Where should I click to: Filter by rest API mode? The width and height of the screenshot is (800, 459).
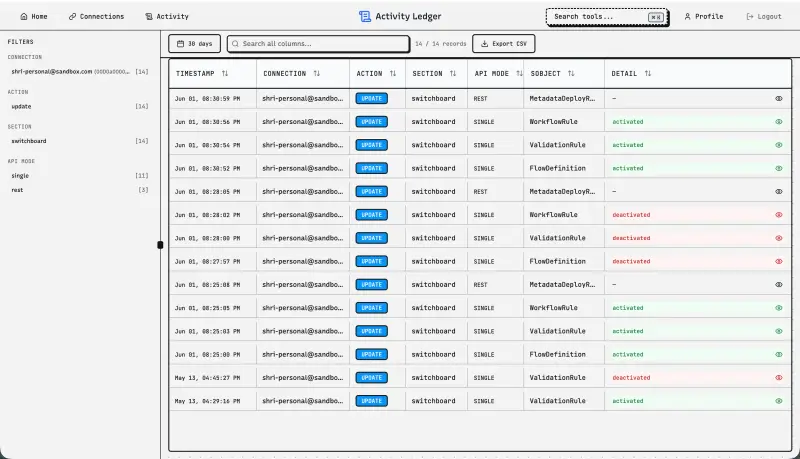[x=80, y=190]
